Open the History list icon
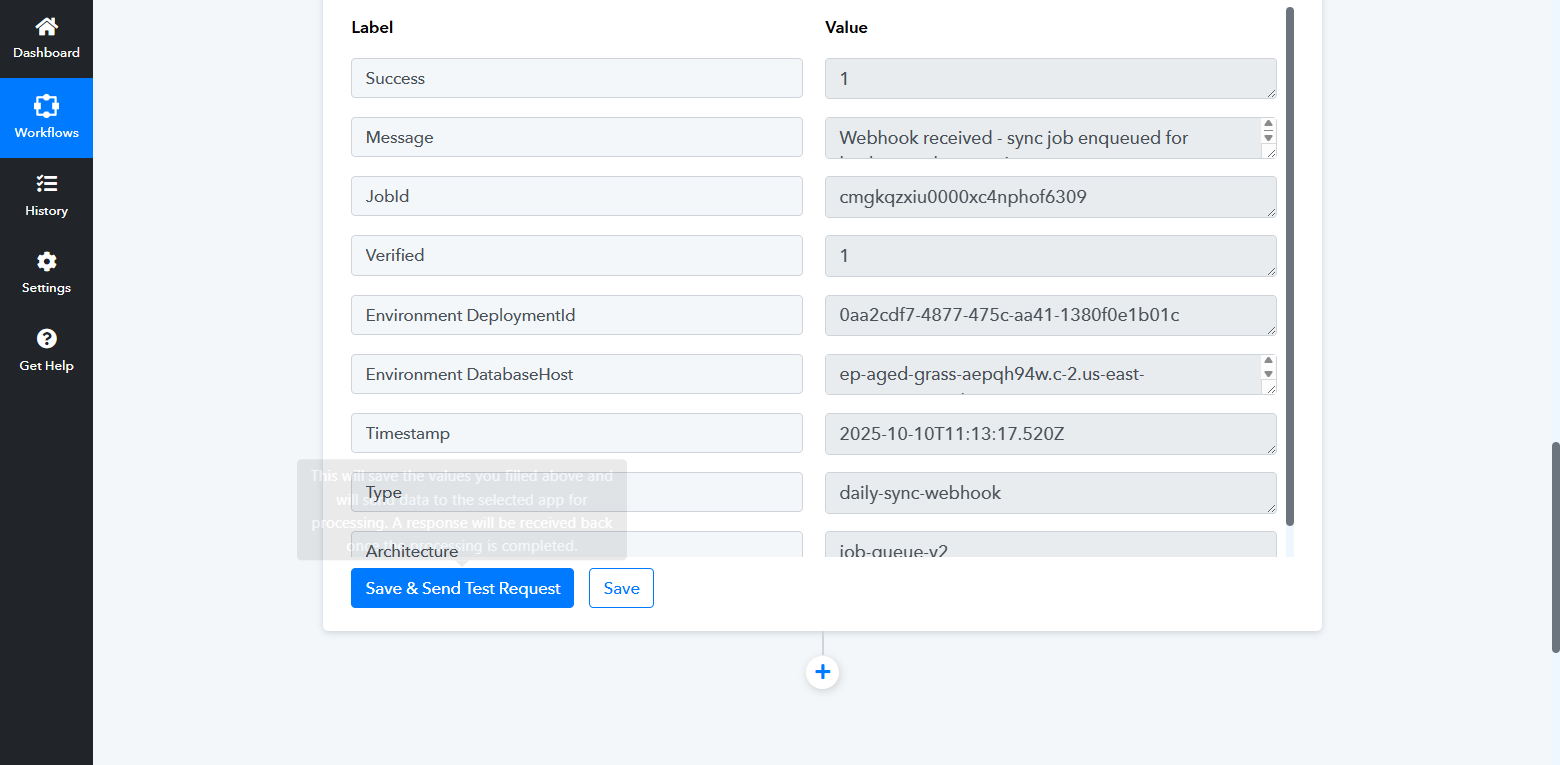This screenshot has width=1560, height=765. [46, 184]
